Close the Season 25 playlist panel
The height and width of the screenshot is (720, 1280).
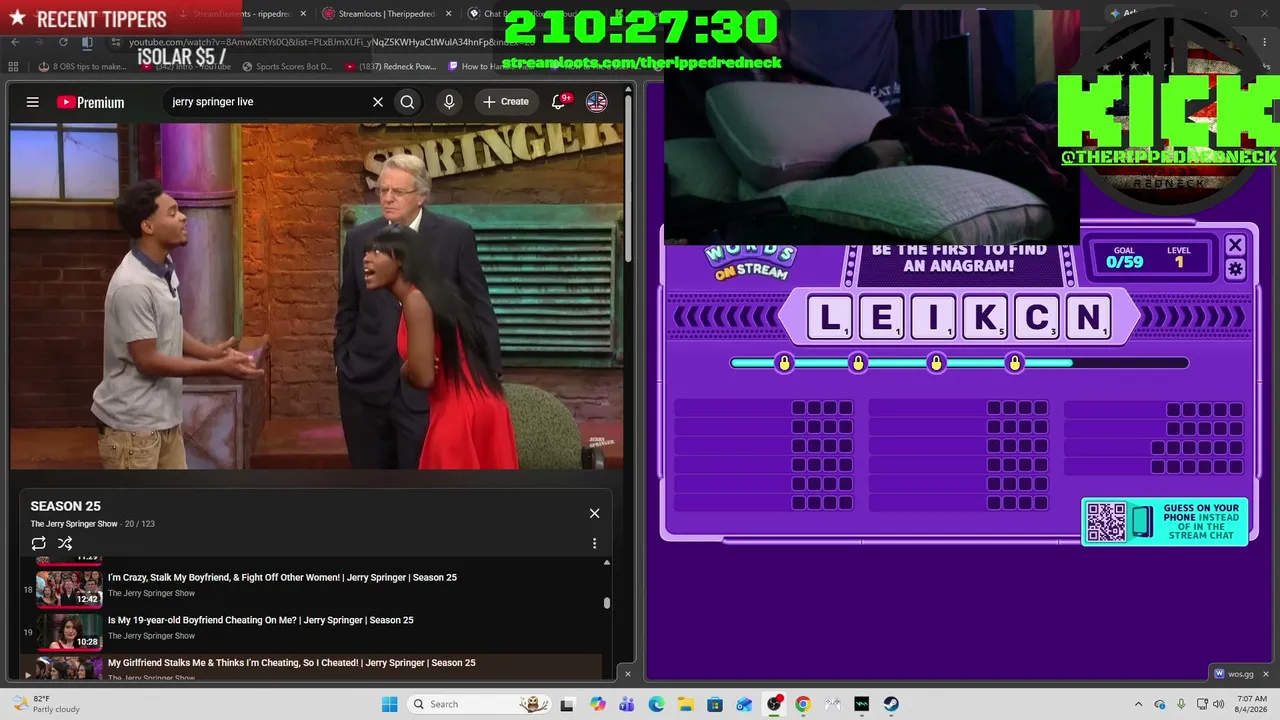[594, 513]
